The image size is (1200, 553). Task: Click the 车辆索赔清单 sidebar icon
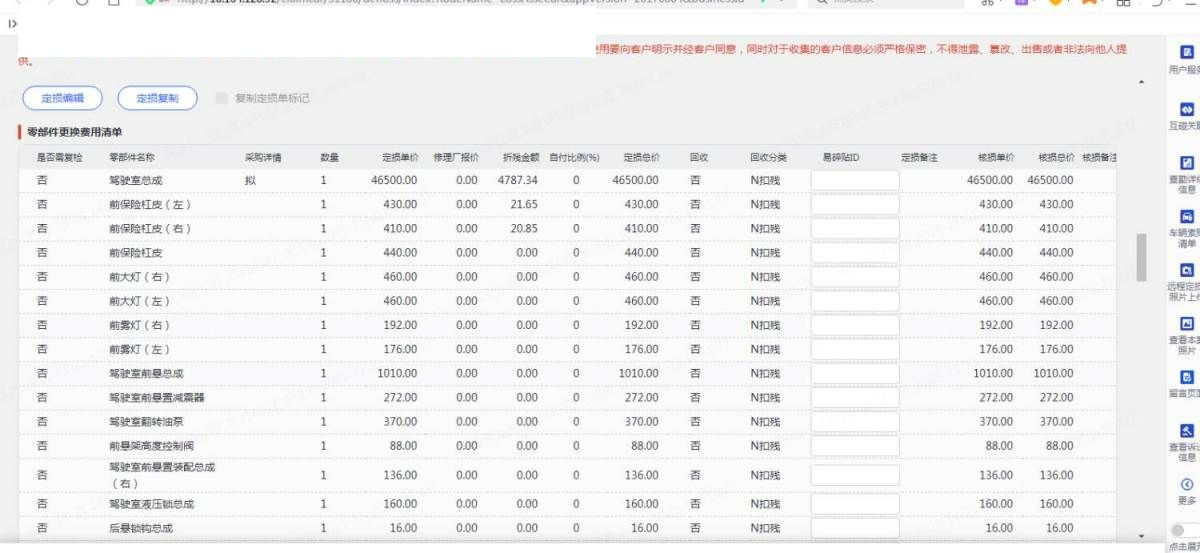coord(1187,216)
